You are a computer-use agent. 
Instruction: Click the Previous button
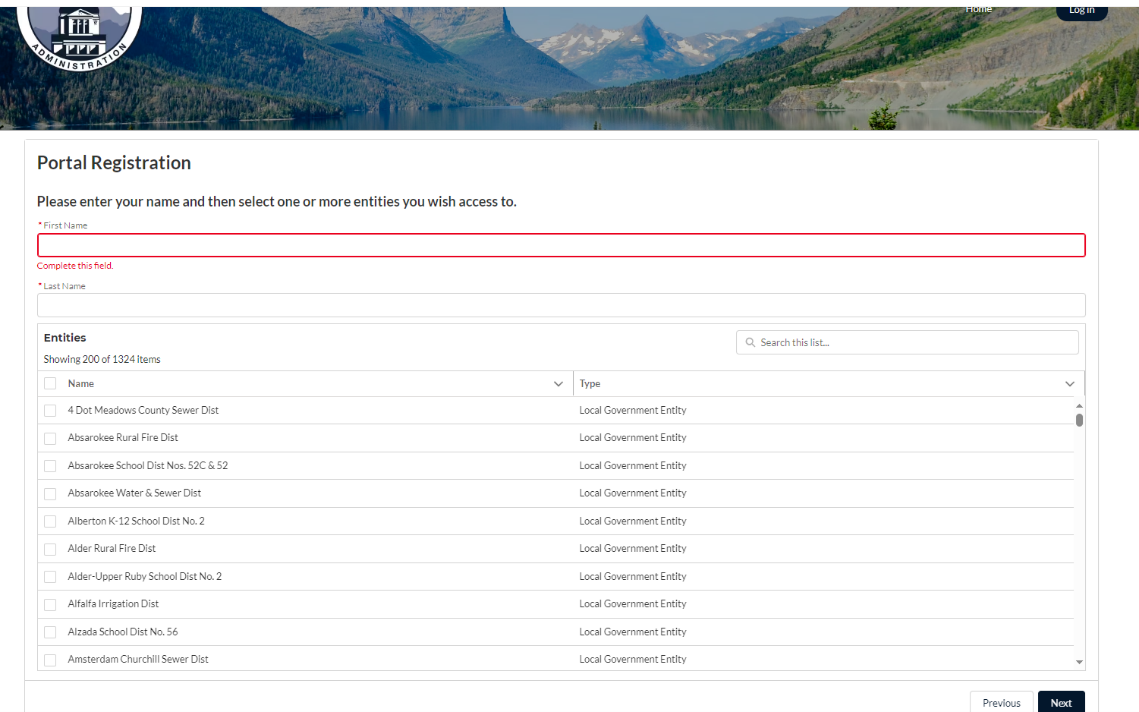point(1000,702)
